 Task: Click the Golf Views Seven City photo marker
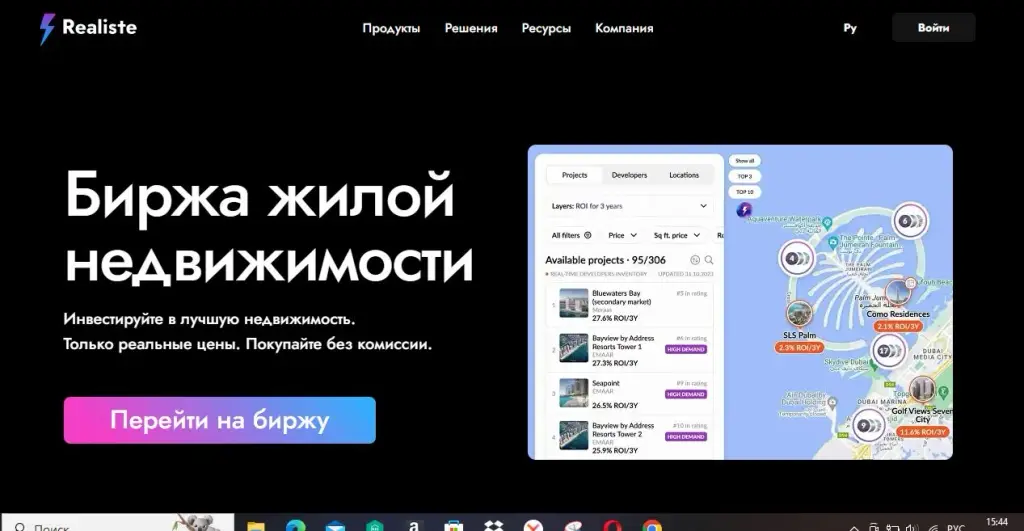923,390
